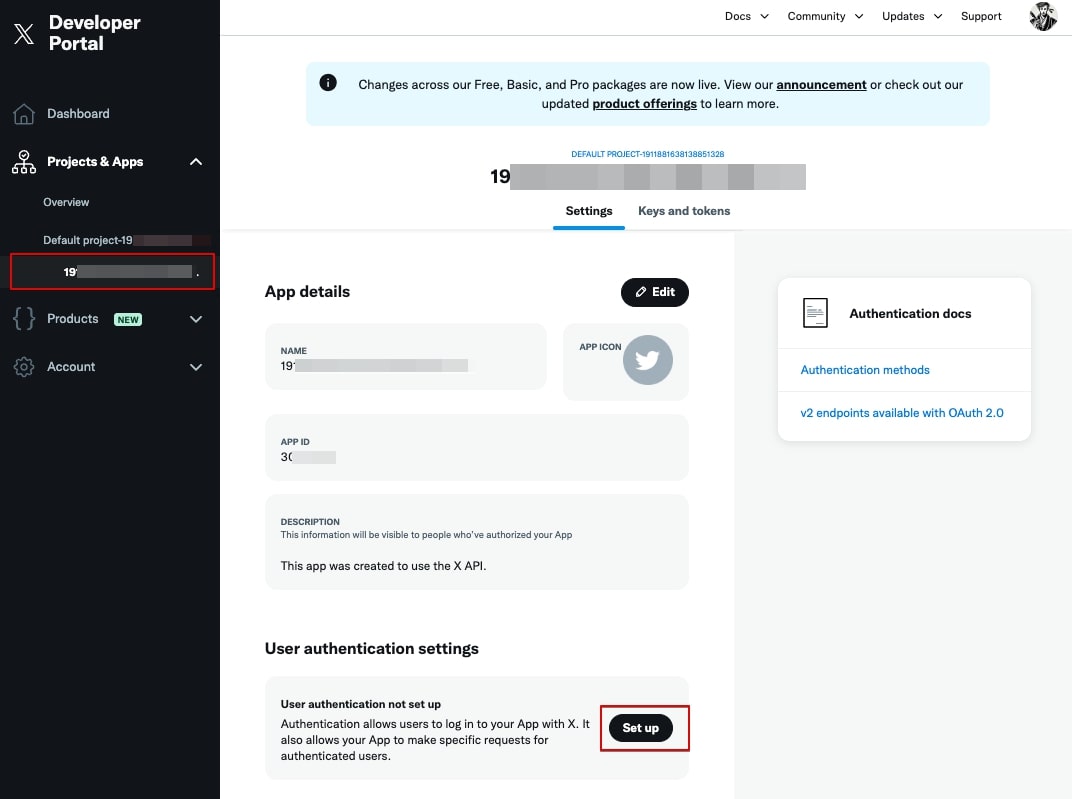Click the Developer Portal title
The width and height of the screenshot is (1072, 799).
pyautogui.click(x=94, y=33)
